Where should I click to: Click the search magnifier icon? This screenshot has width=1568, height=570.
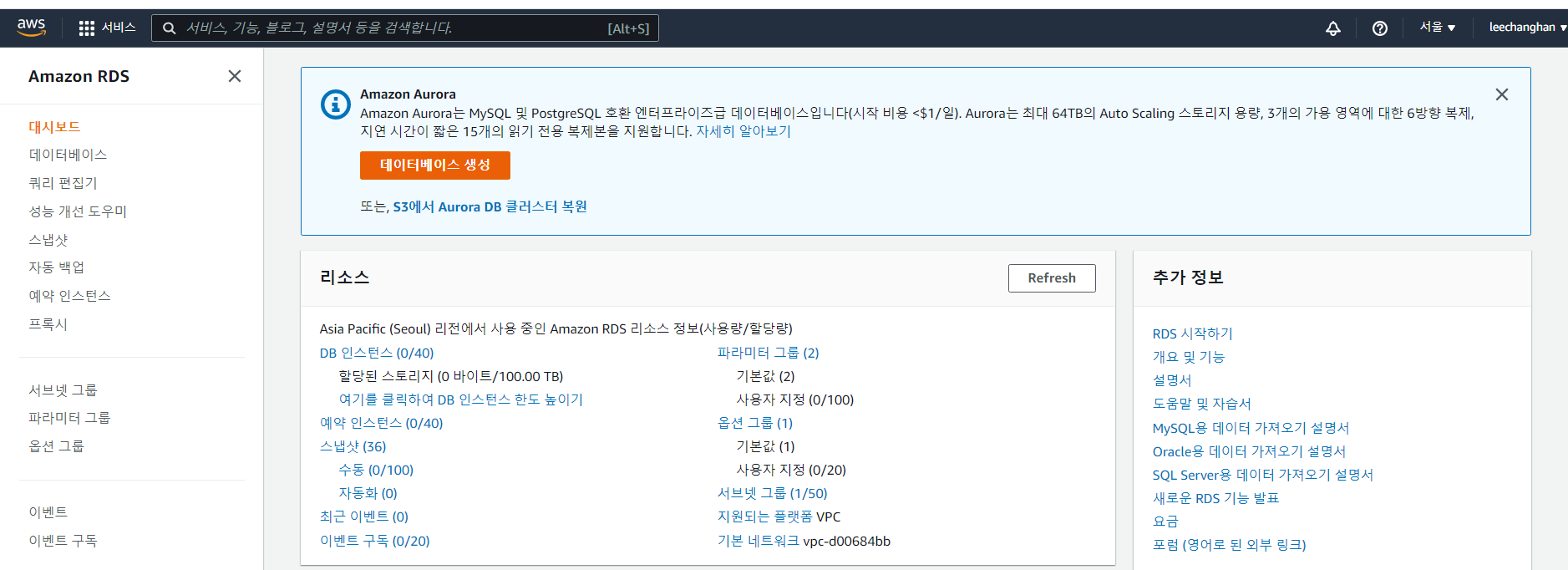tap(169, 28)
